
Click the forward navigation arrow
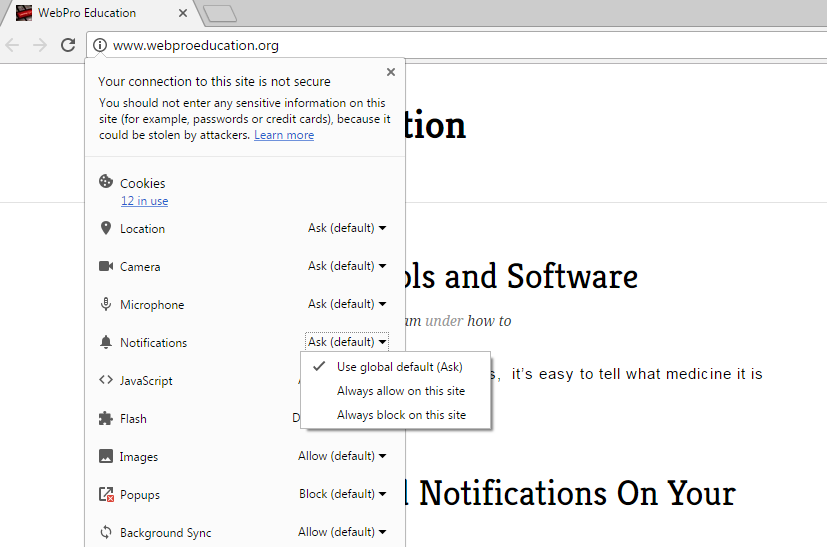[40, 45]
